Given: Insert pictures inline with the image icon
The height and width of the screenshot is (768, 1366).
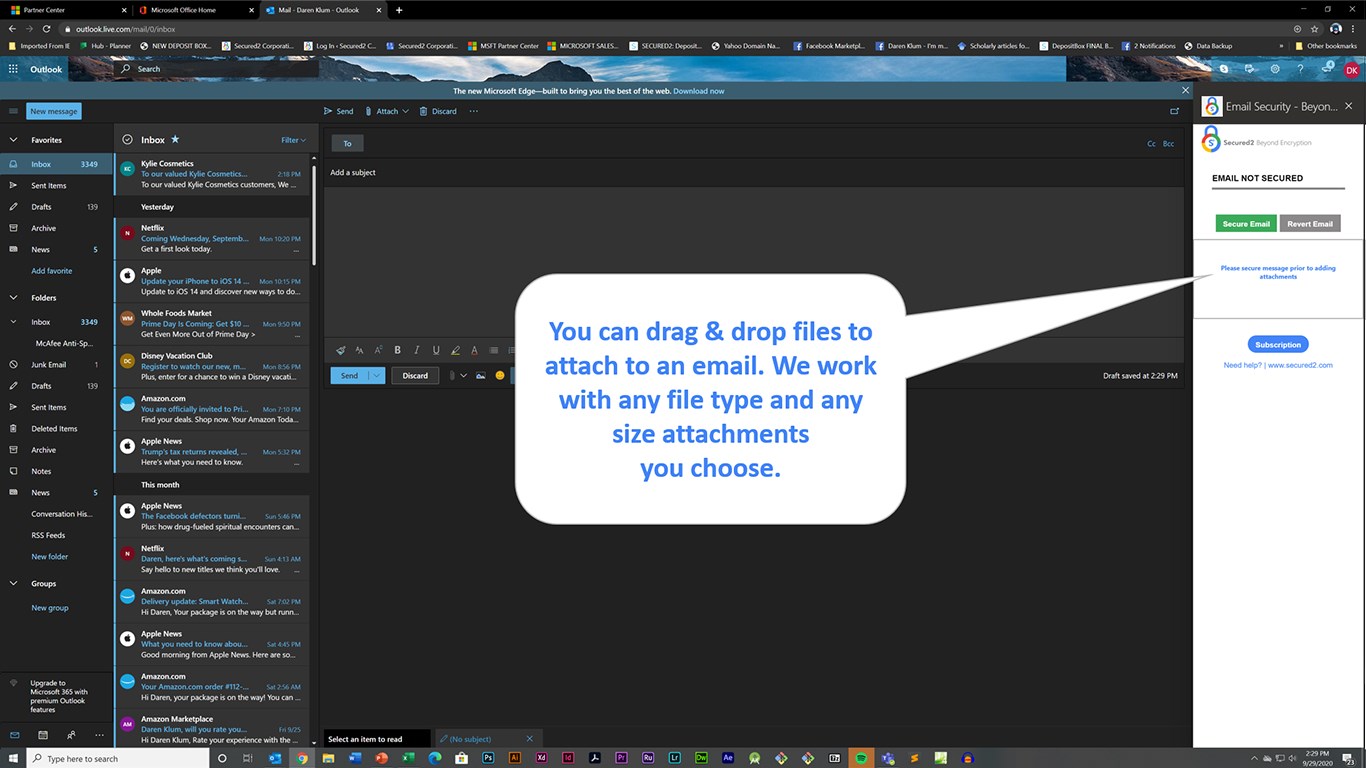Looking at the screenshot, I should pos(481,376).
